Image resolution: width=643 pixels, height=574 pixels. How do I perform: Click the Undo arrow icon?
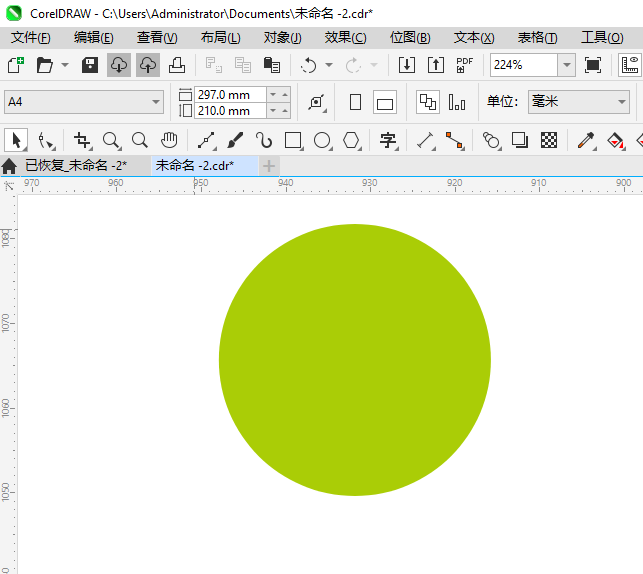point(308,65)
